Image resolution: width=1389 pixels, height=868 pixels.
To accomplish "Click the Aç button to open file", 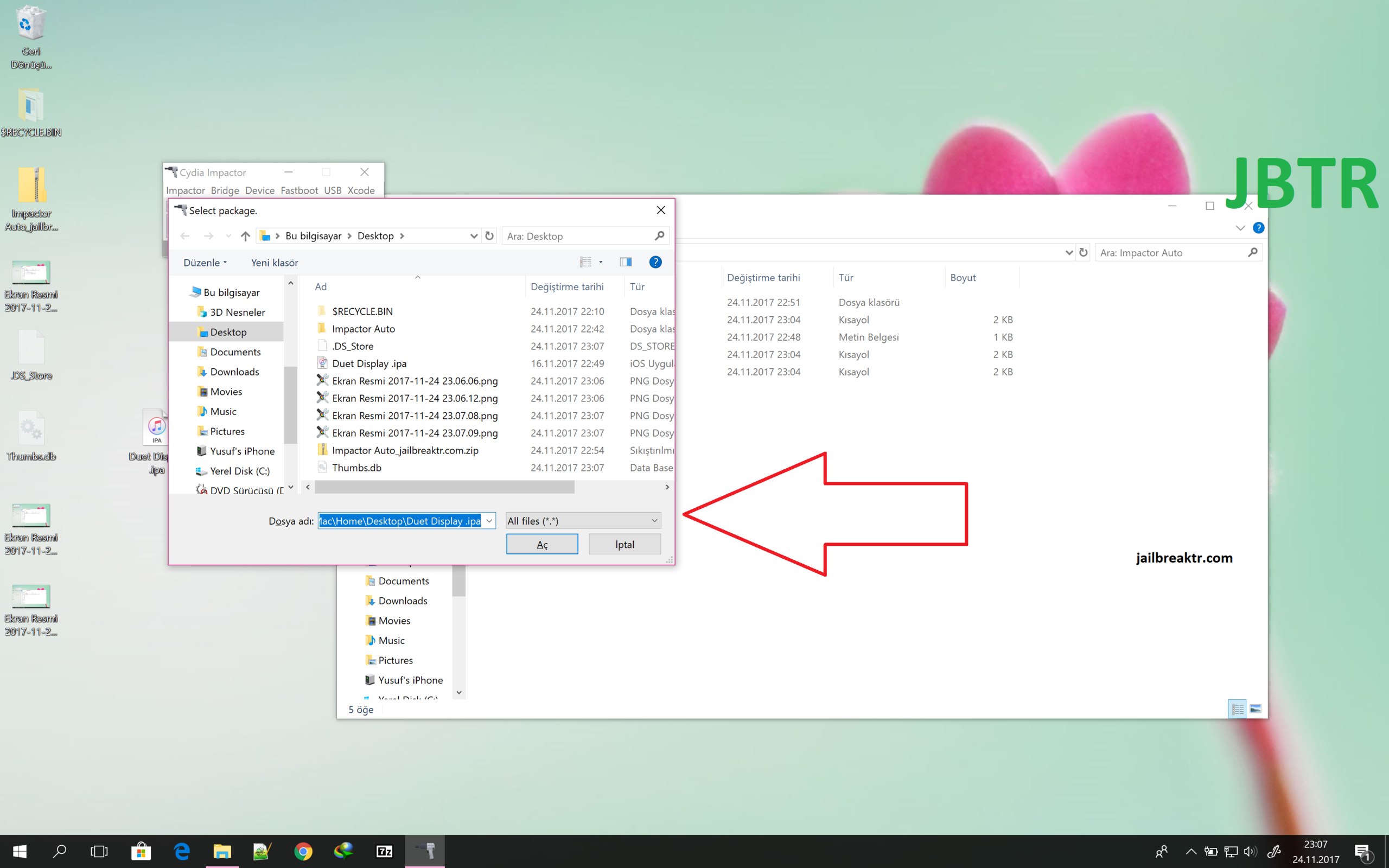I will click(x=542, y=544).
